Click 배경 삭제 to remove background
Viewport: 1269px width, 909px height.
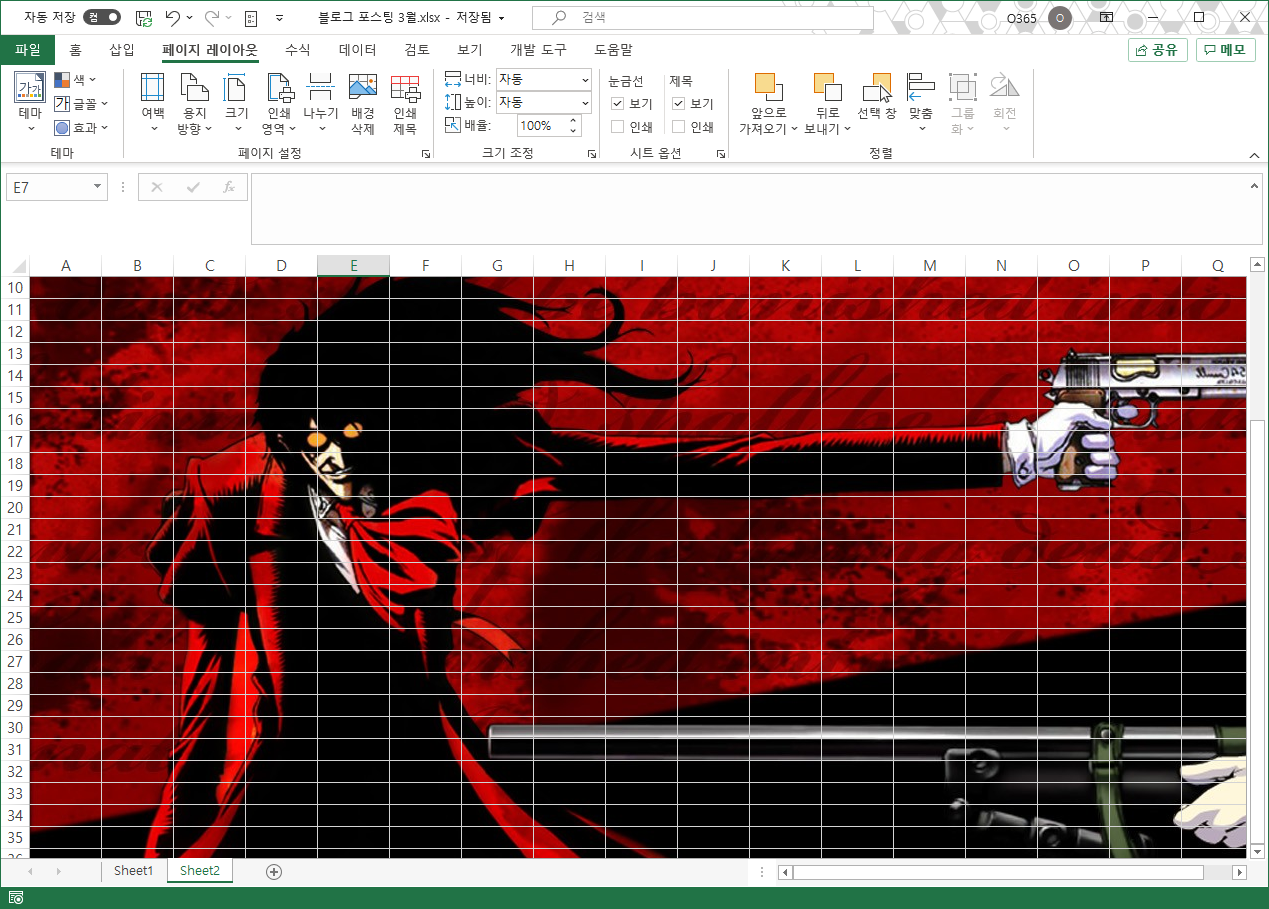pos(363,103)
